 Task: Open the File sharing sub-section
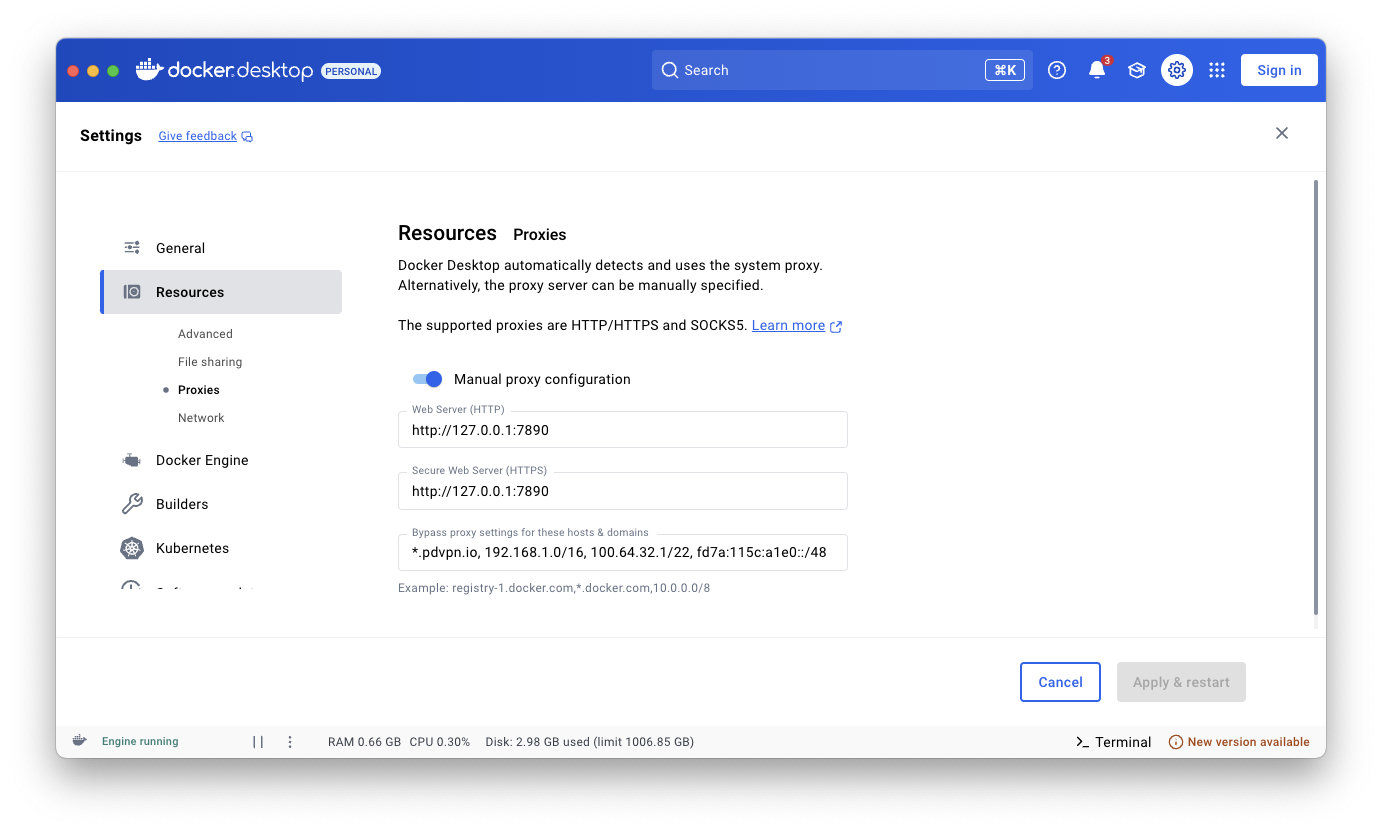210,362
